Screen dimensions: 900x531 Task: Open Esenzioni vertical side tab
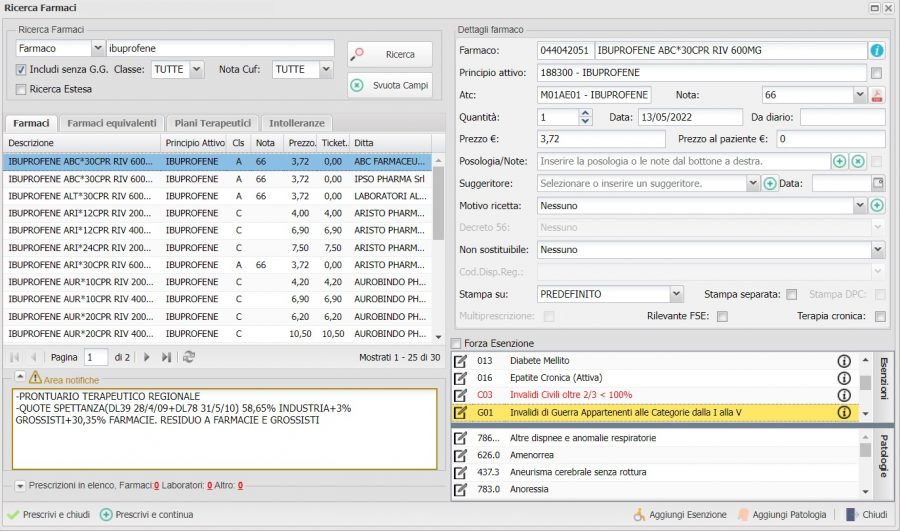coord(883,379)
